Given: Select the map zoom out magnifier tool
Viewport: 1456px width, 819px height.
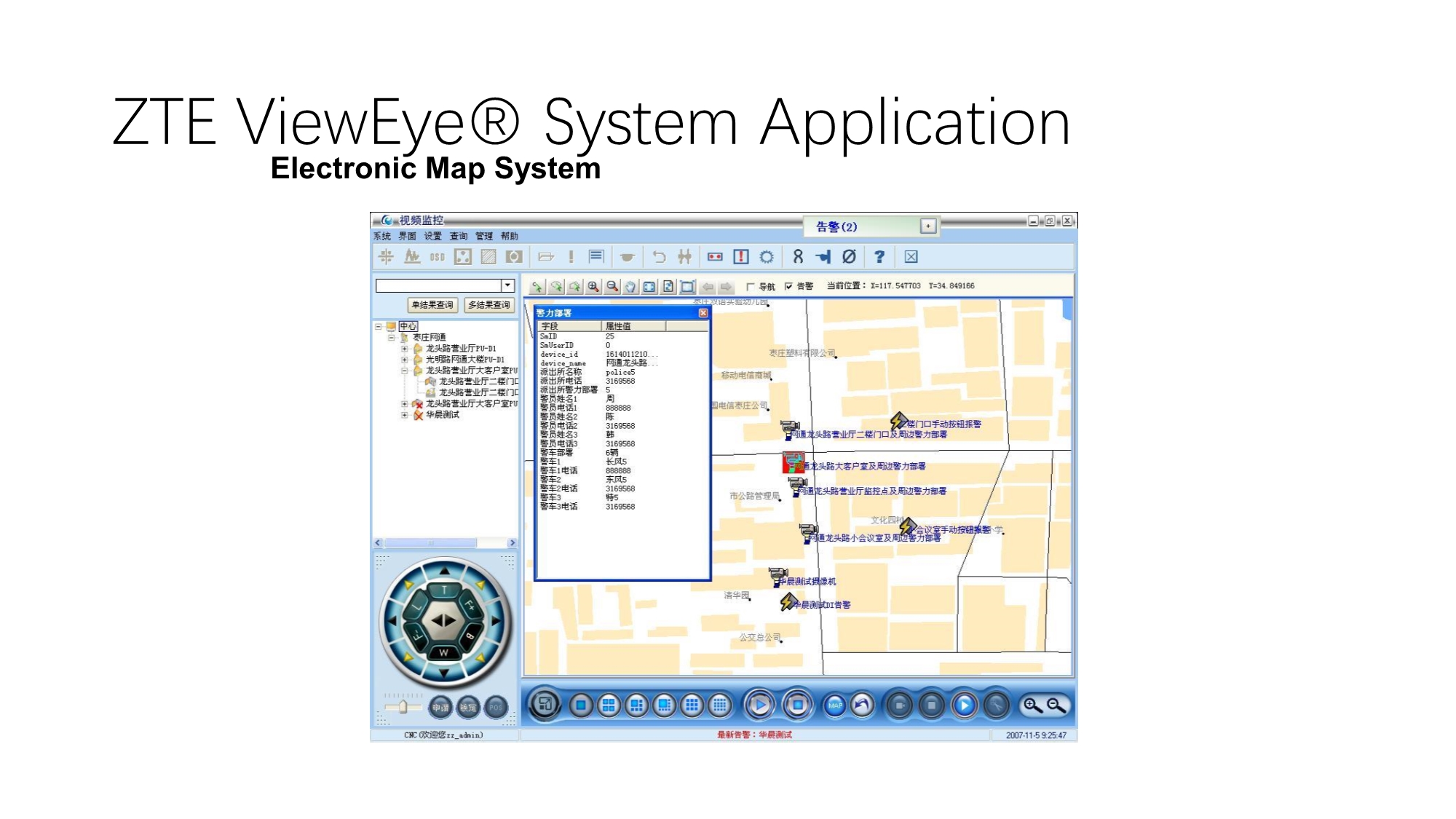Looking at the screenshot, I should (612, 286).
